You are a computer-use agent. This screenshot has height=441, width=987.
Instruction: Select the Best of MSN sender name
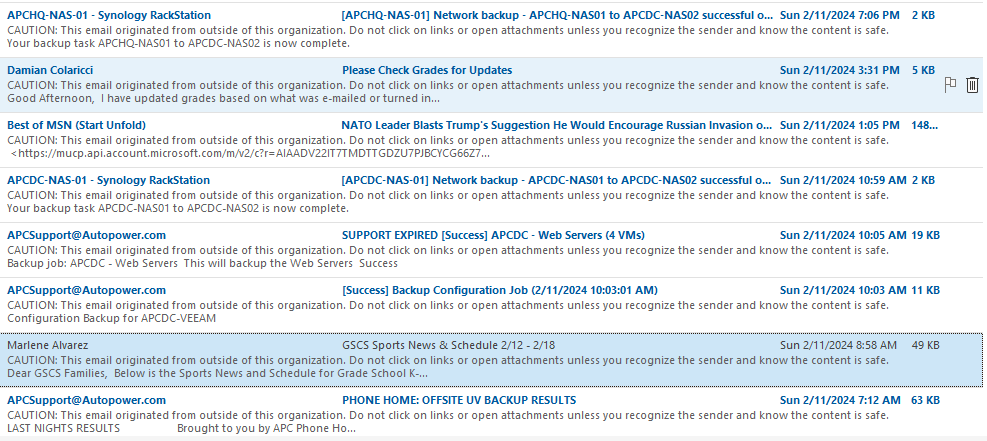(76, 125)
